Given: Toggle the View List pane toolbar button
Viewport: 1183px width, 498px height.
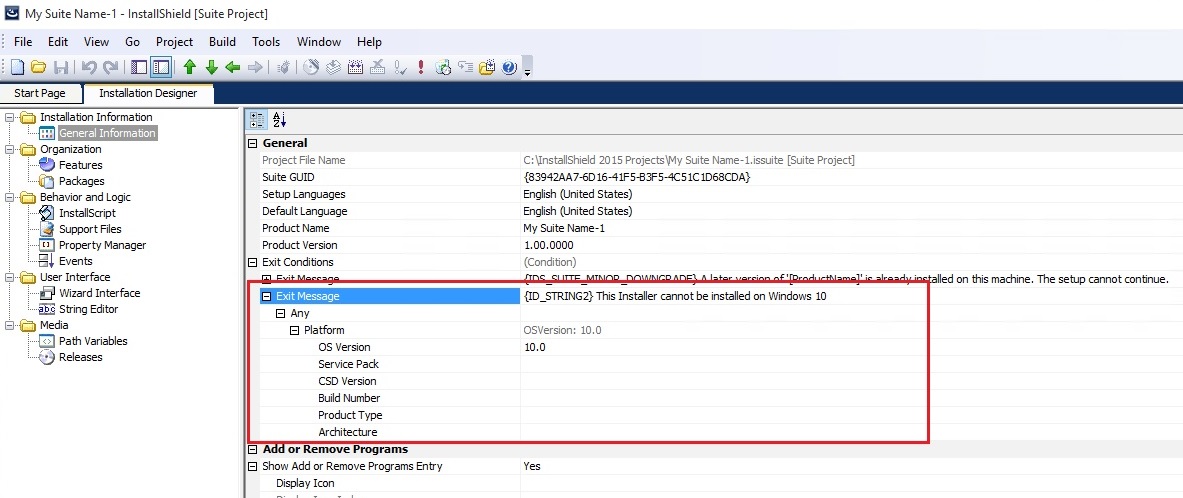Looking at the screenshot, I should point(139,67).
